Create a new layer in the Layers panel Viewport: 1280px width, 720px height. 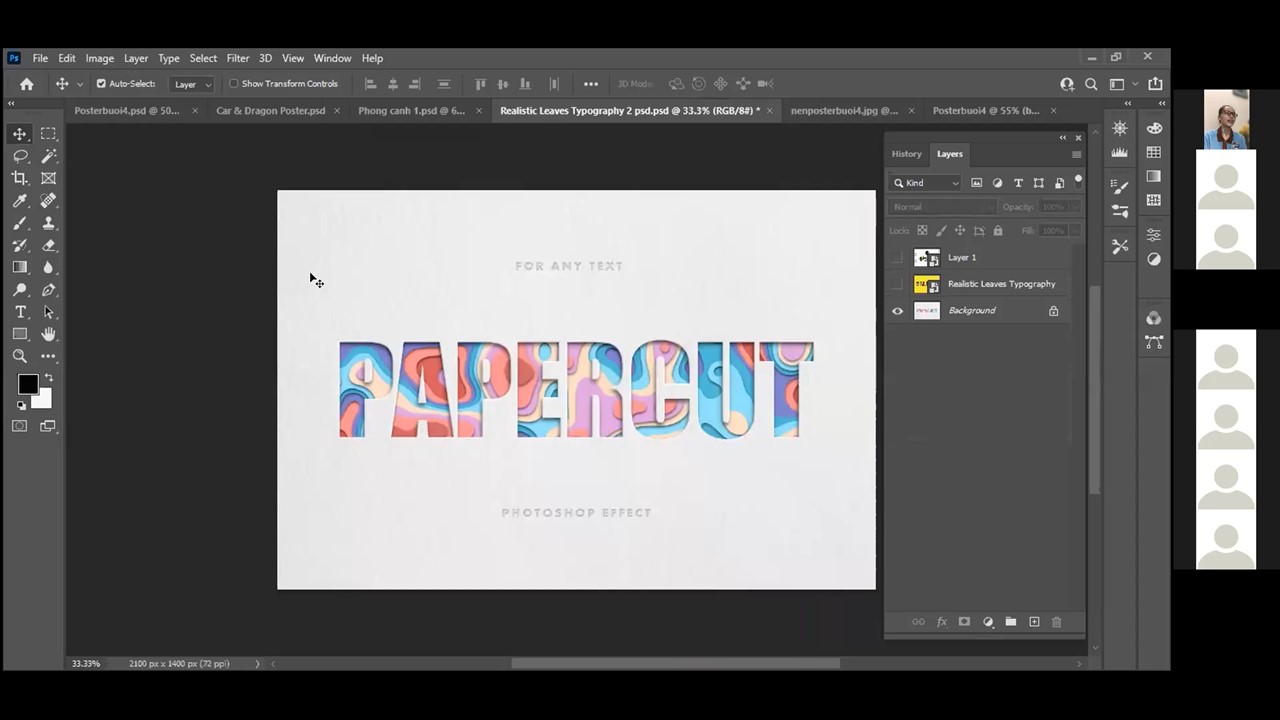pos(1034,622)
